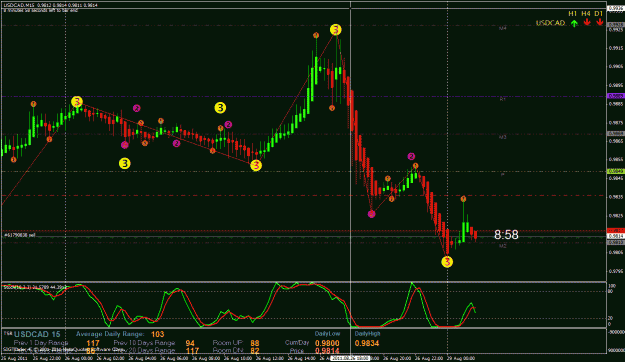Click the M2 pivot line label
The height and width of the screenshot is (362, 625).
point(503,246)
